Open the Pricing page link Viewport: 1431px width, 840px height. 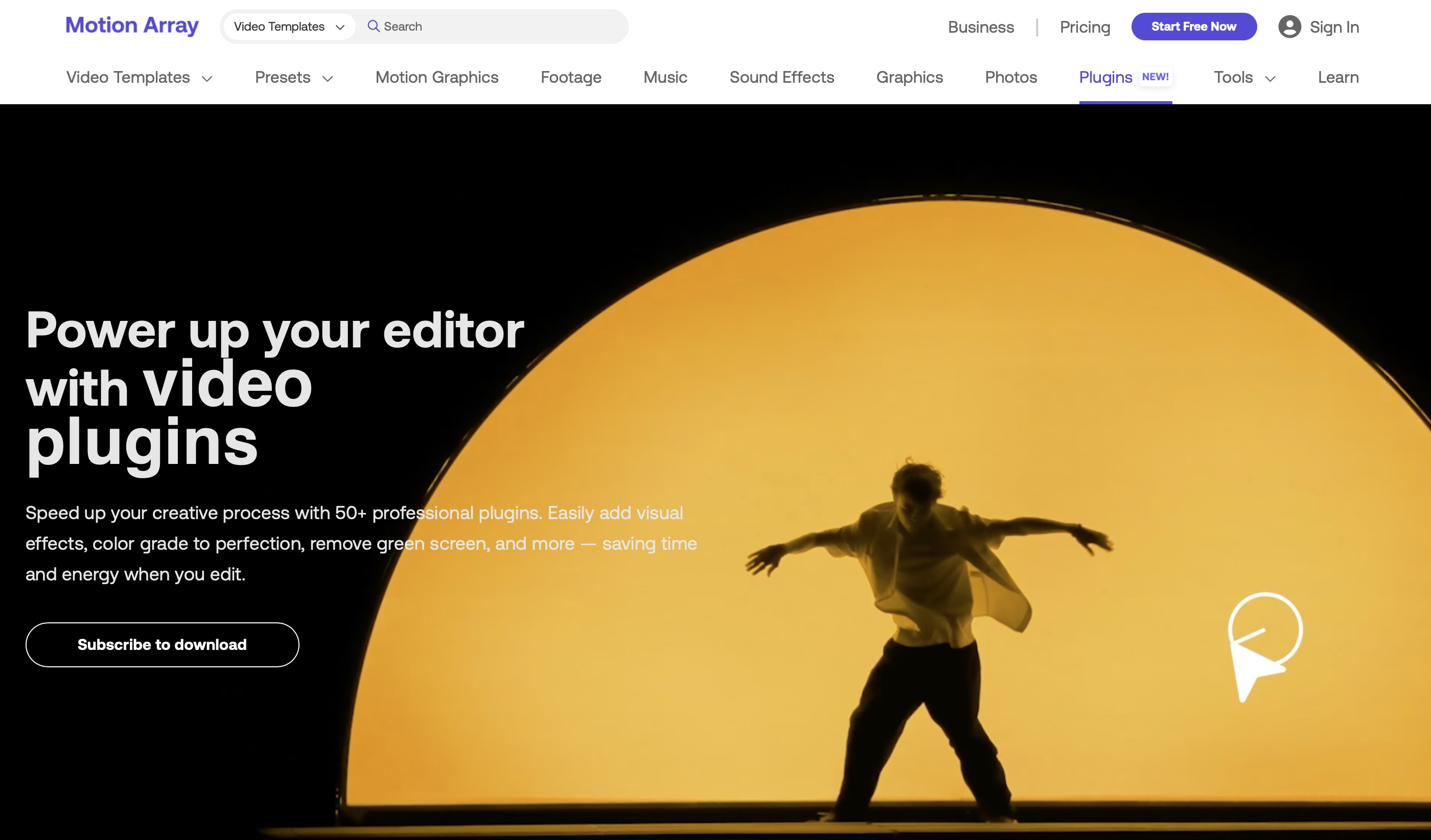[1084, 27]
